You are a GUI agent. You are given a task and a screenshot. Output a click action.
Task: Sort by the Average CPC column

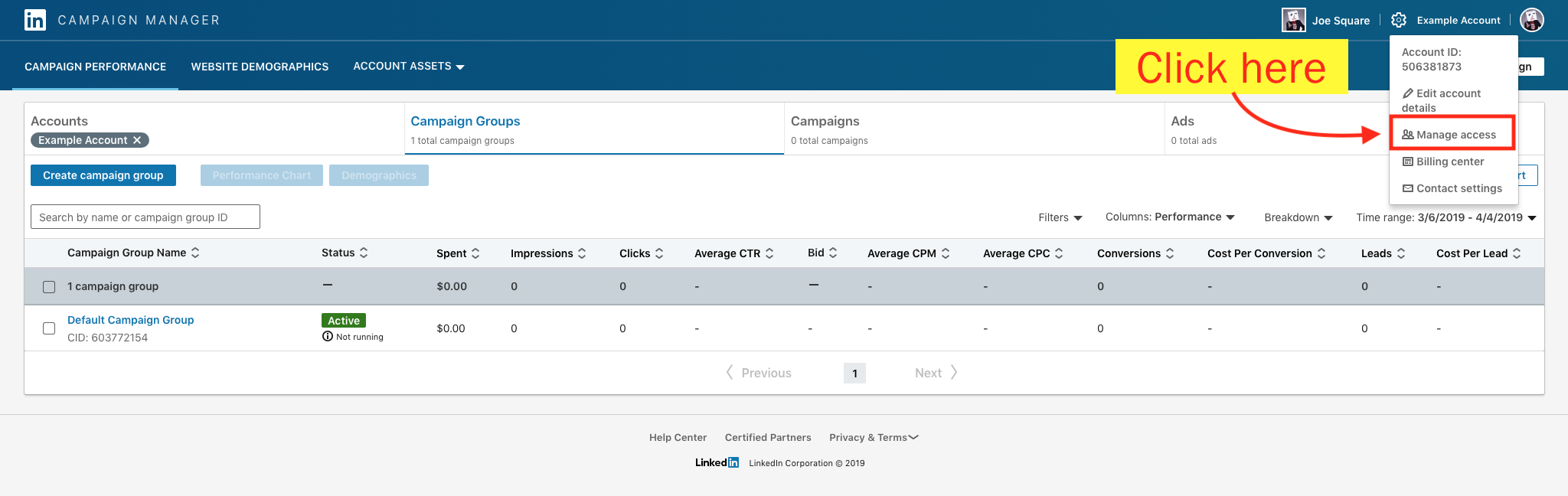[1059, 253]
